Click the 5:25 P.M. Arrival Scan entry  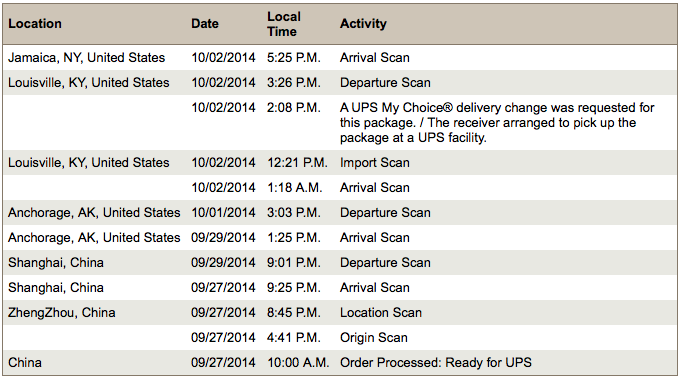(x=340, y=57)
